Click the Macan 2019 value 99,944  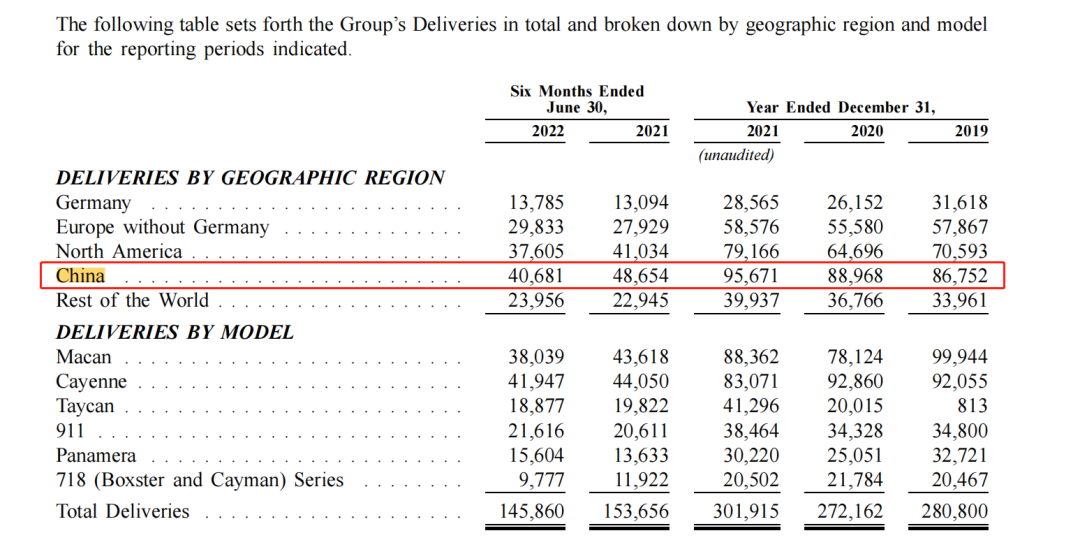point(959,357)
